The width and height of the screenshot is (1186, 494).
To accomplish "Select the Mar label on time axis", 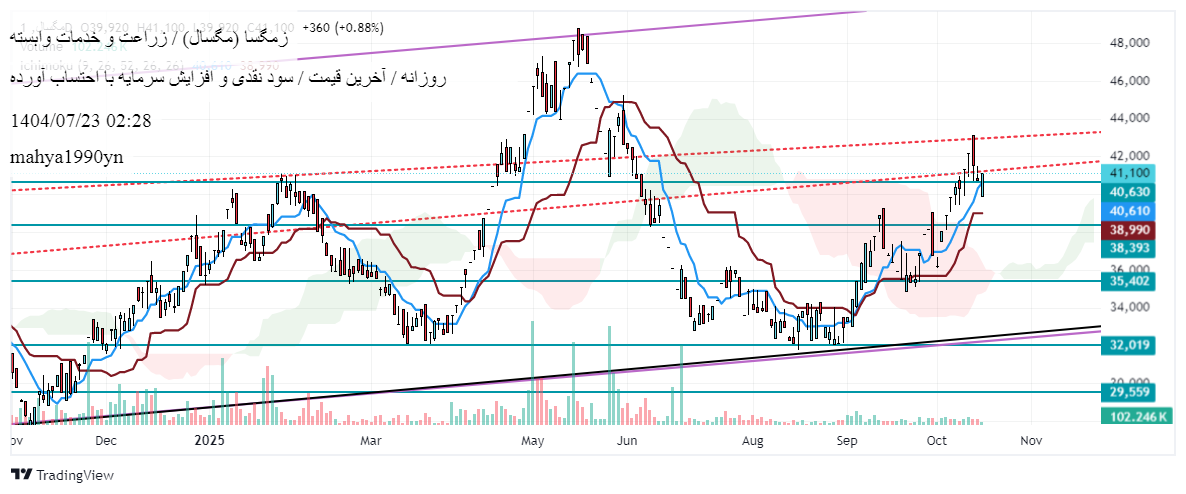I will tap(371, 439).
